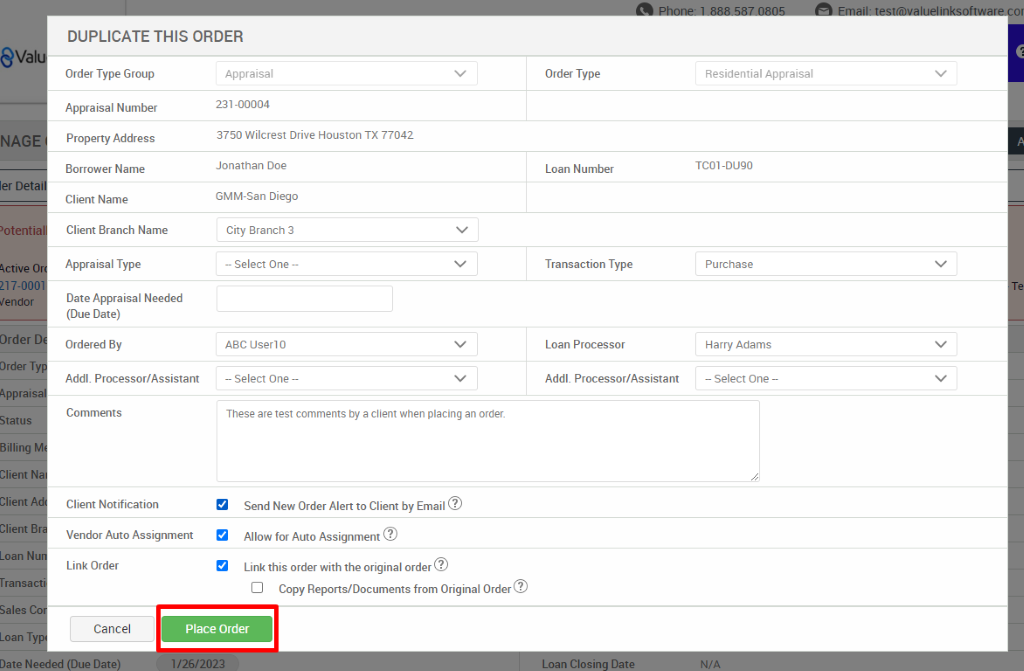Click the Place Order button
This screenshot has height=671, width=1024.
coord(216,629)
